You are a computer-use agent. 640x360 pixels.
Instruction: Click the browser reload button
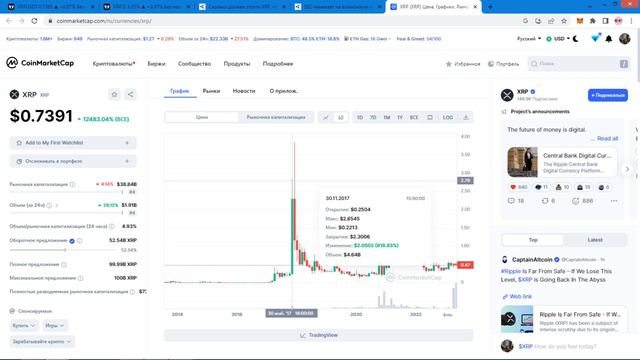(x=34, y=21)
